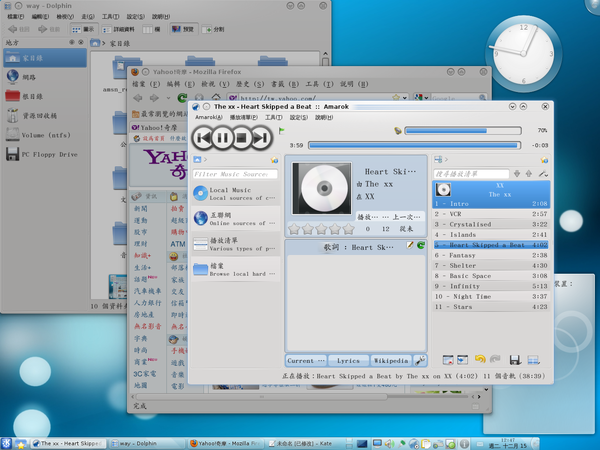Skip to next track in Amarok
The width and height of the screenshot is (600, 450).
(261, 137)
